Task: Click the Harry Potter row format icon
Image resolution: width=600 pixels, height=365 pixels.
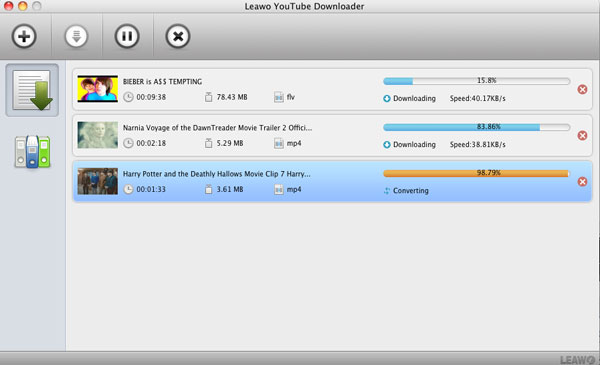Action: pos(279,189)
